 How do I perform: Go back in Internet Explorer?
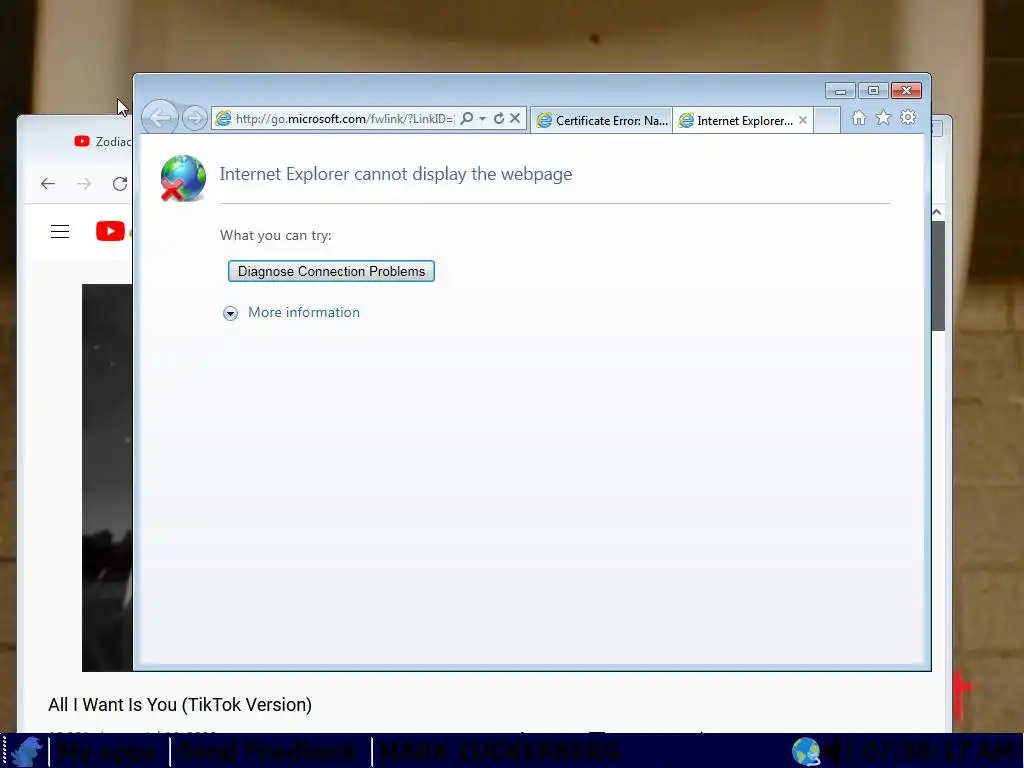[159, 118]
